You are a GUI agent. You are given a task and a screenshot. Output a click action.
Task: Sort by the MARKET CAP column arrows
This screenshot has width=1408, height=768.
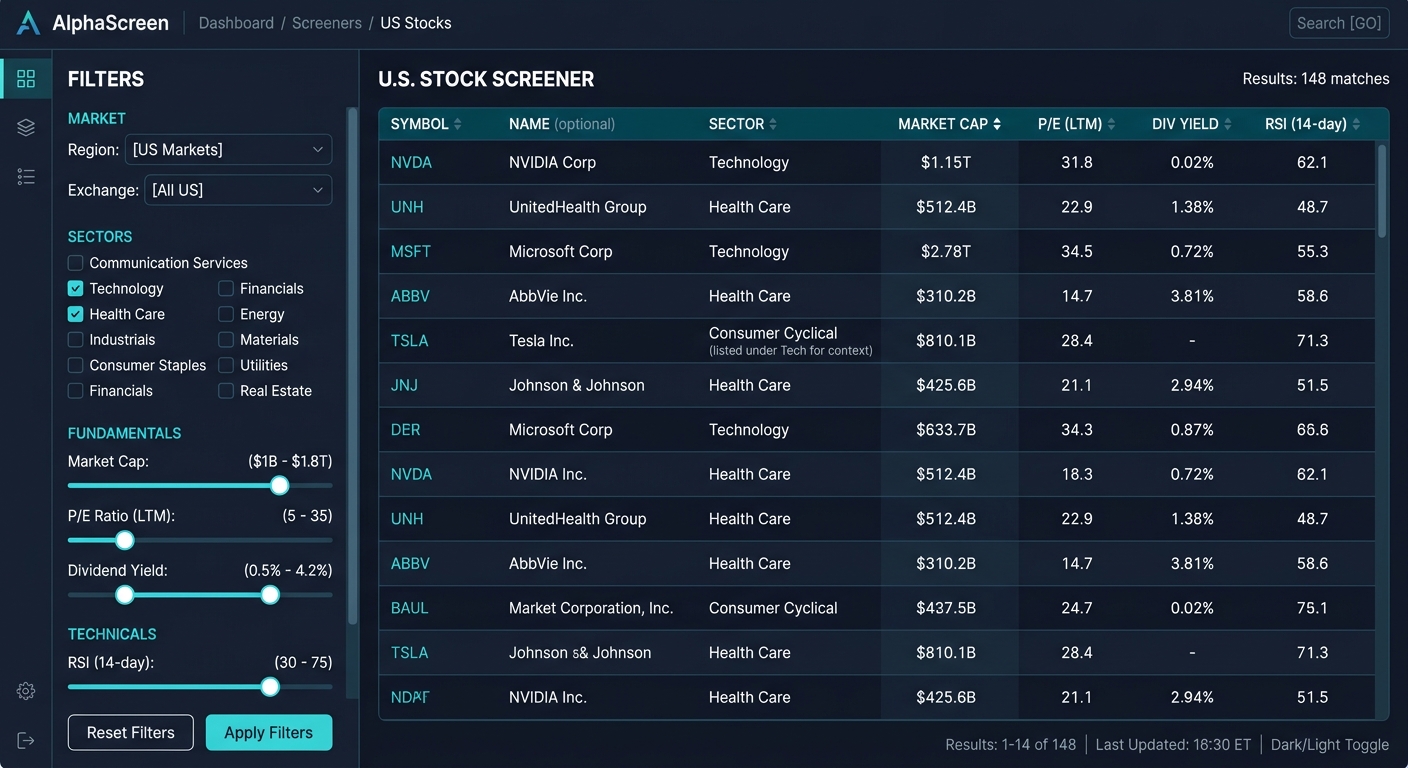pos(997,124)
